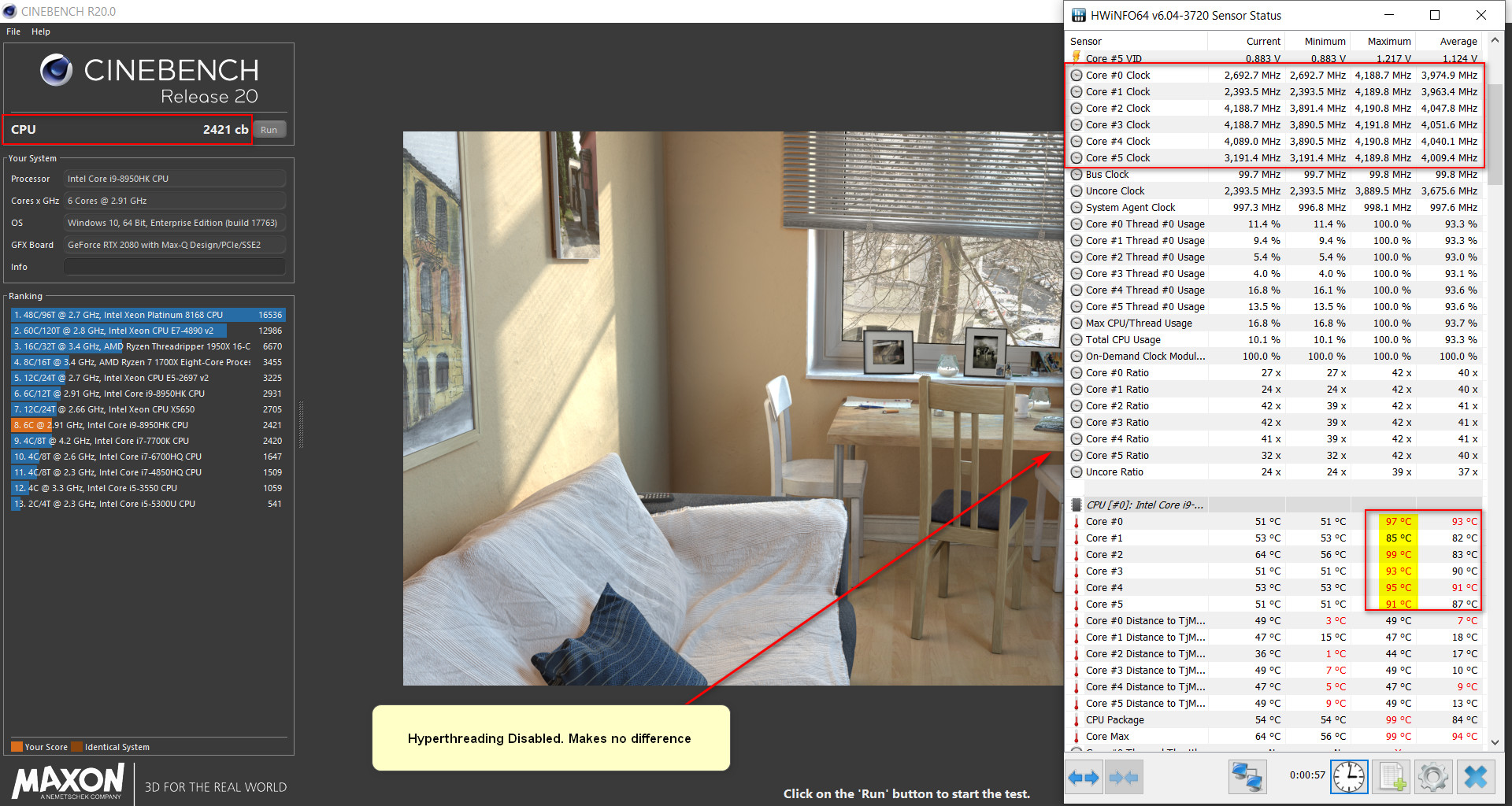Select the clock icon beside Core #0 Clock
This screenshot has height=806, width=1512.
point(1077,76)
